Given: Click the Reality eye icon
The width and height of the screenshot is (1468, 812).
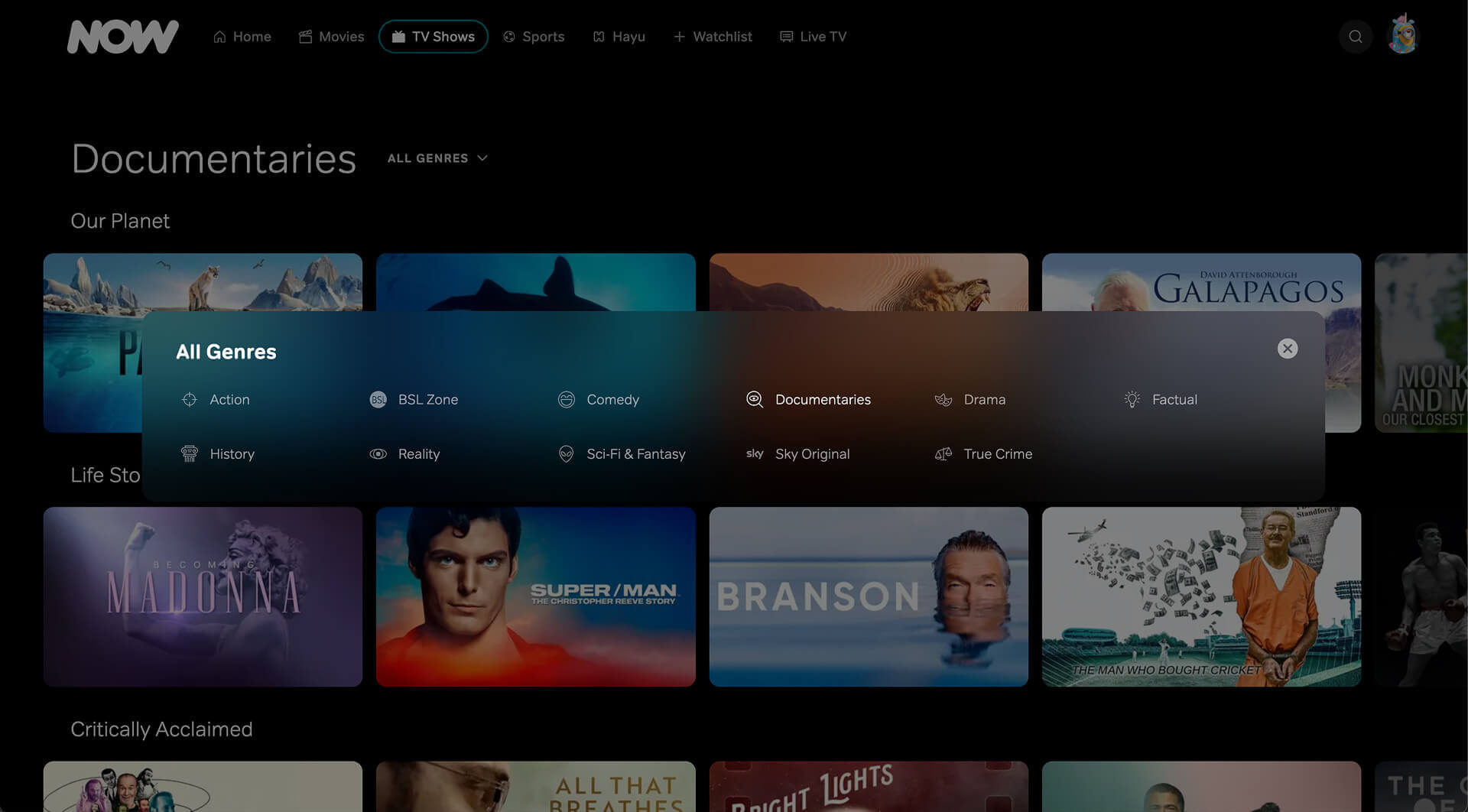Looking at the screenshot, I should (x=378, y=453).
